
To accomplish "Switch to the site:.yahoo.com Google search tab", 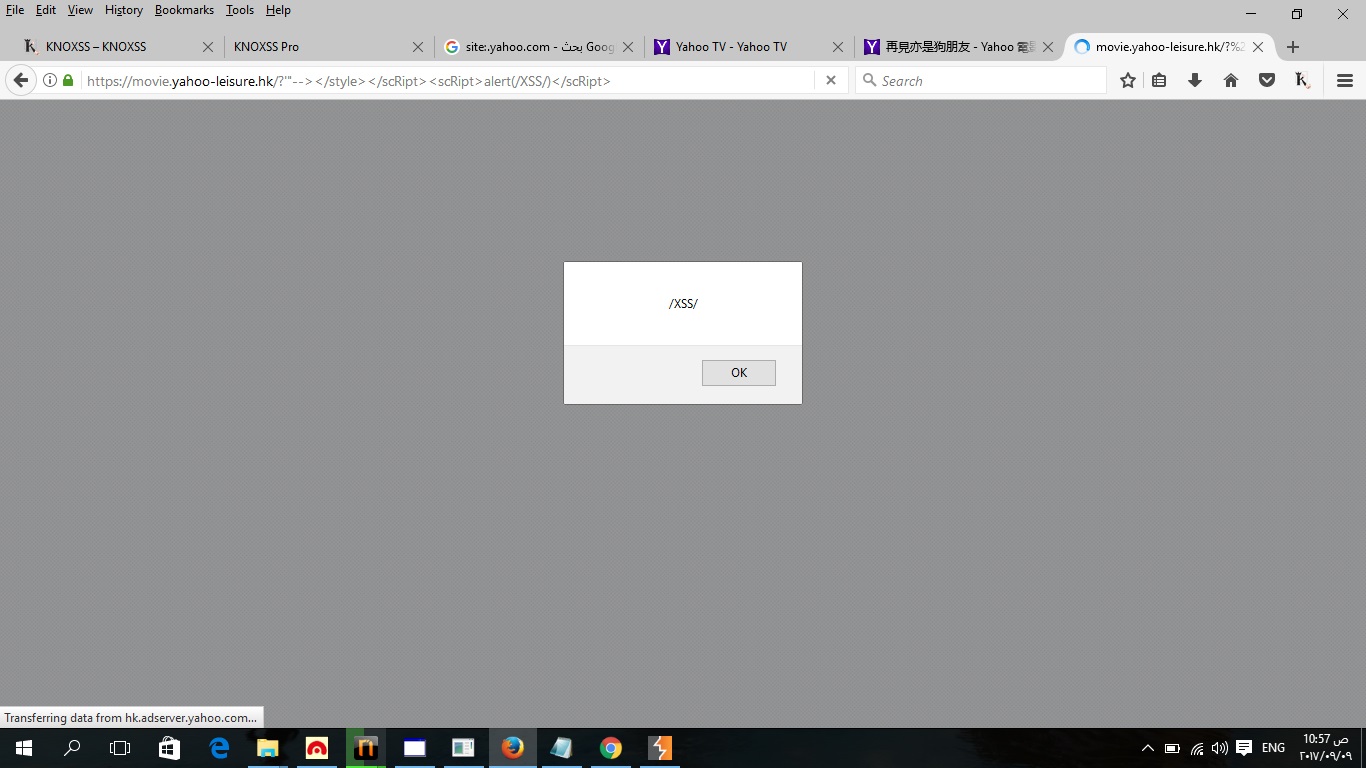I will click(x=537, y=47).
